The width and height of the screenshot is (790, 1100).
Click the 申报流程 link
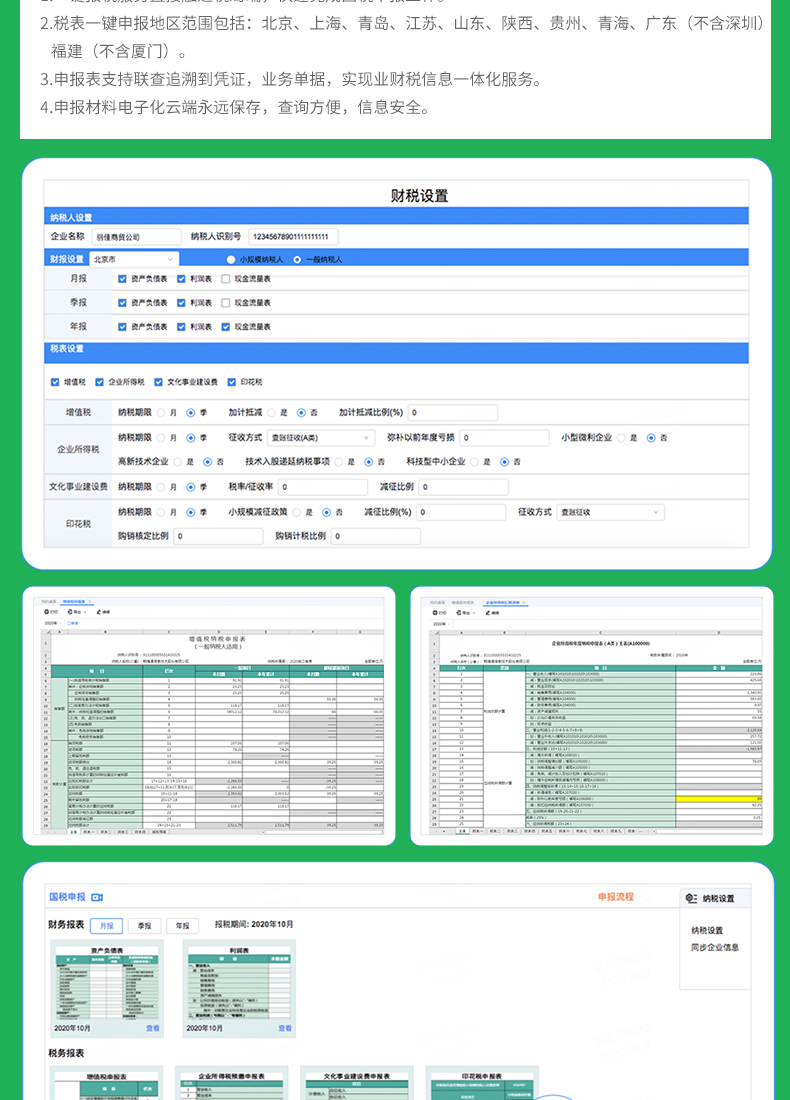pyautogui.click(x=615, y=897)
